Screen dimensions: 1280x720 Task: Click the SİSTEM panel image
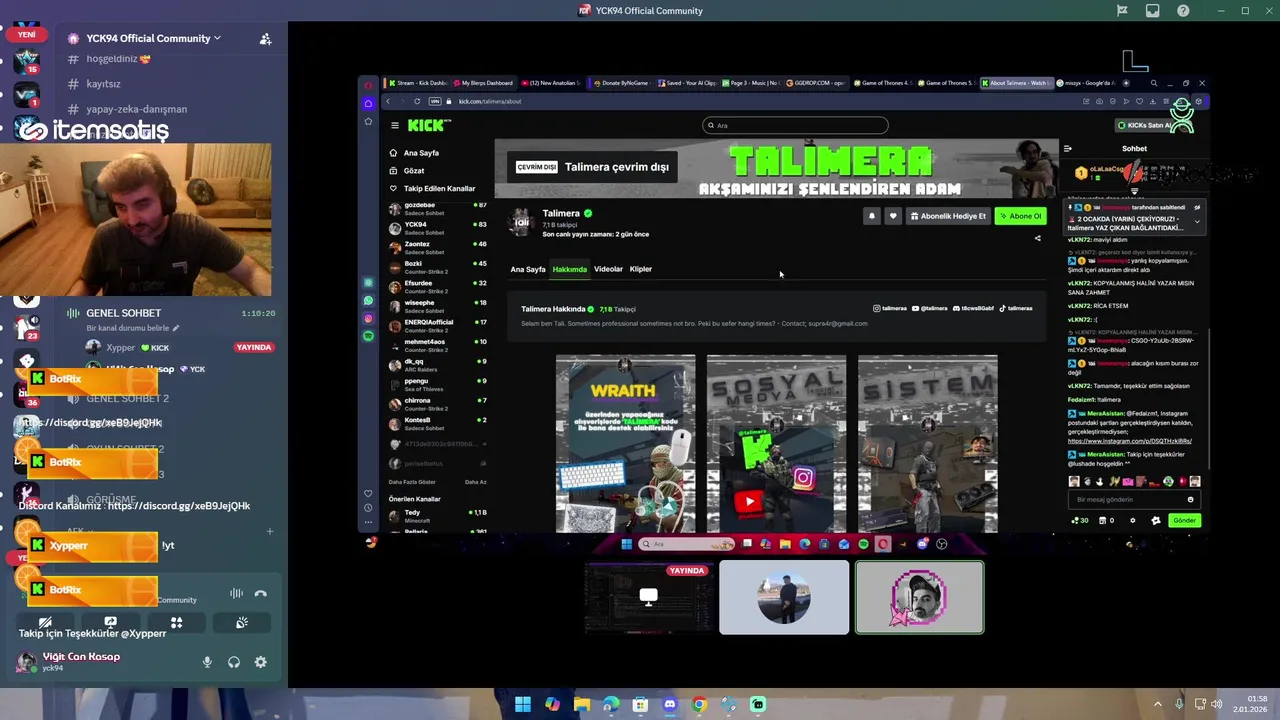pos(927,443)
